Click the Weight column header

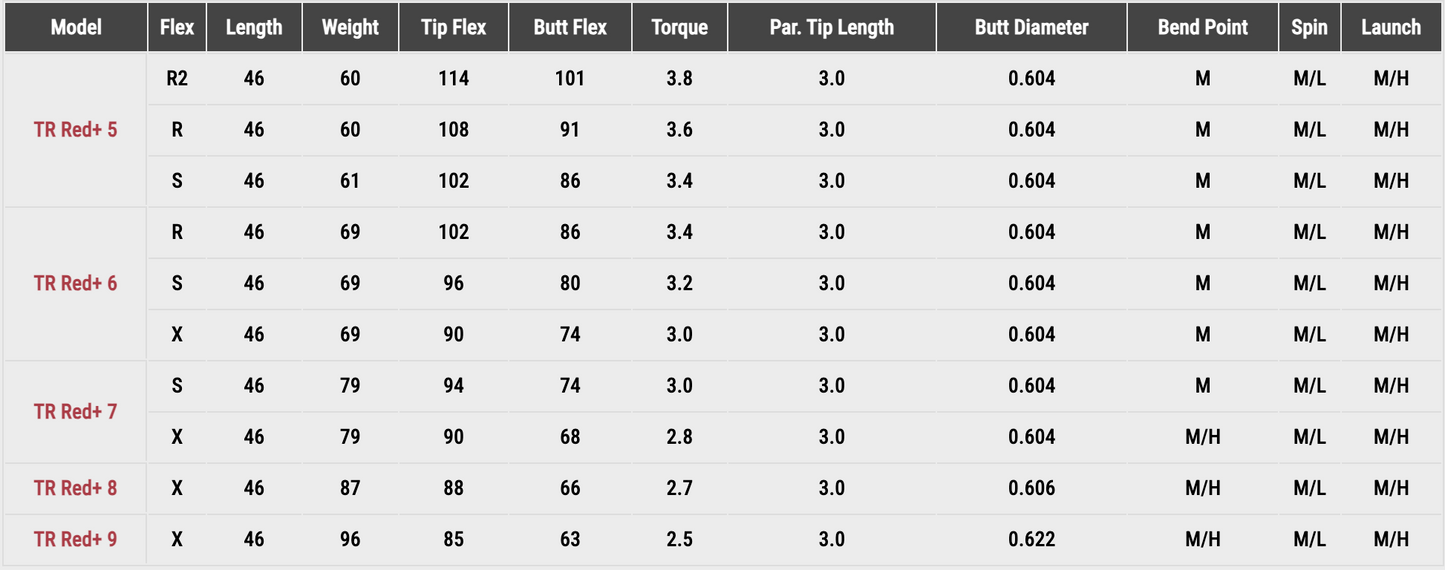350,27
